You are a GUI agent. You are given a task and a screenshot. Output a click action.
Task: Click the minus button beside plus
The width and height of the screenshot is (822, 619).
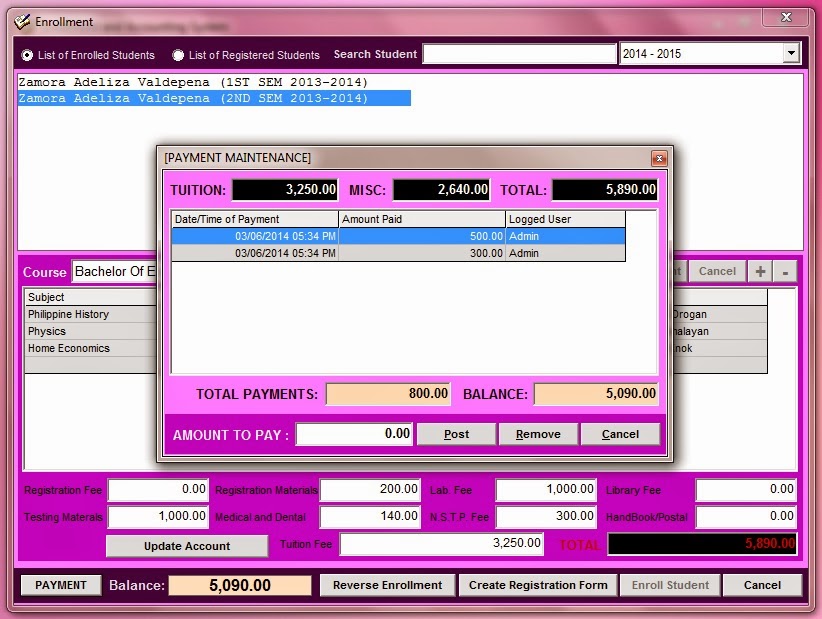[x=785, y=272]
